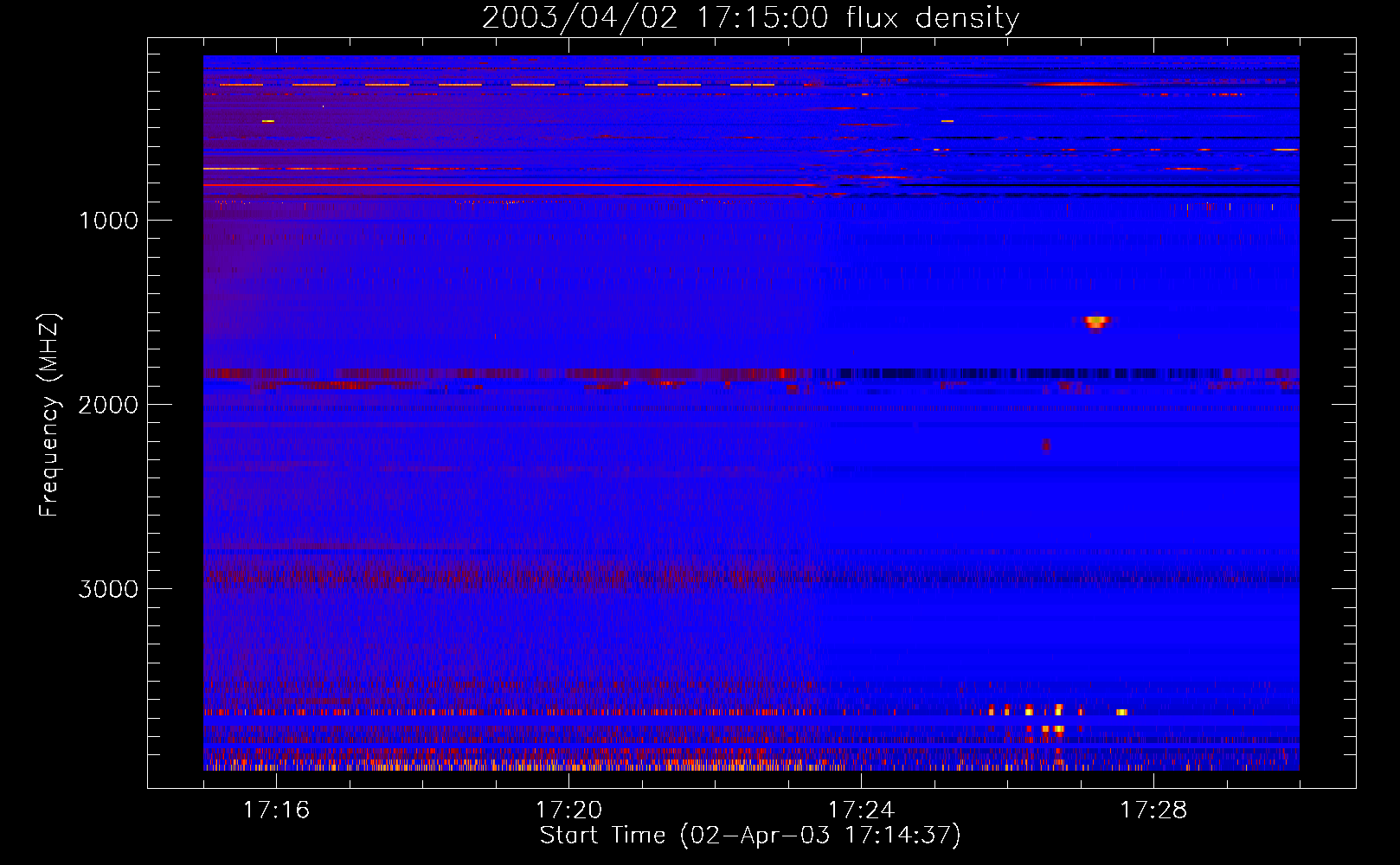Viewport: 1400px width, 865px height.
Task: Click the 'Start Time (02-Apr-03 17:14:37)' label
Action: [x=750, y=836]
